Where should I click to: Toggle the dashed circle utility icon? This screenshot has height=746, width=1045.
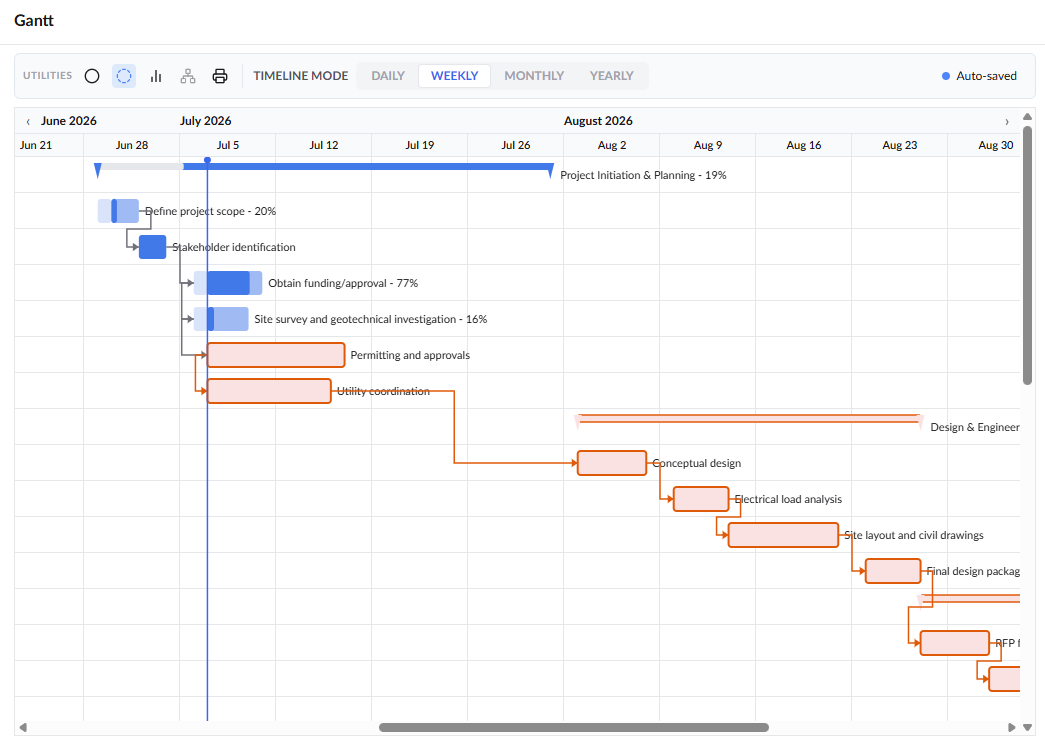coord(124,76)
